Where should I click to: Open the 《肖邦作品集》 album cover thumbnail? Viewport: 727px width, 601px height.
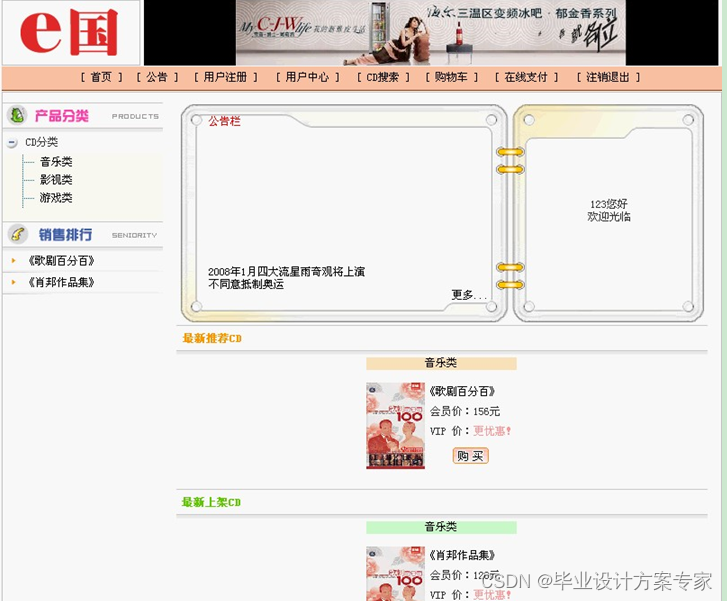tap(395, 574)
